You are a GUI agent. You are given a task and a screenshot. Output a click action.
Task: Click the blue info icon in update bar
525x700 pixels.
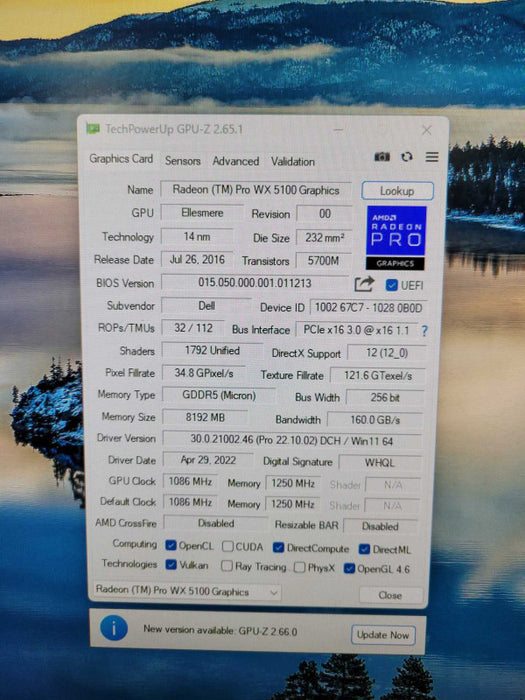pos(114,628)
